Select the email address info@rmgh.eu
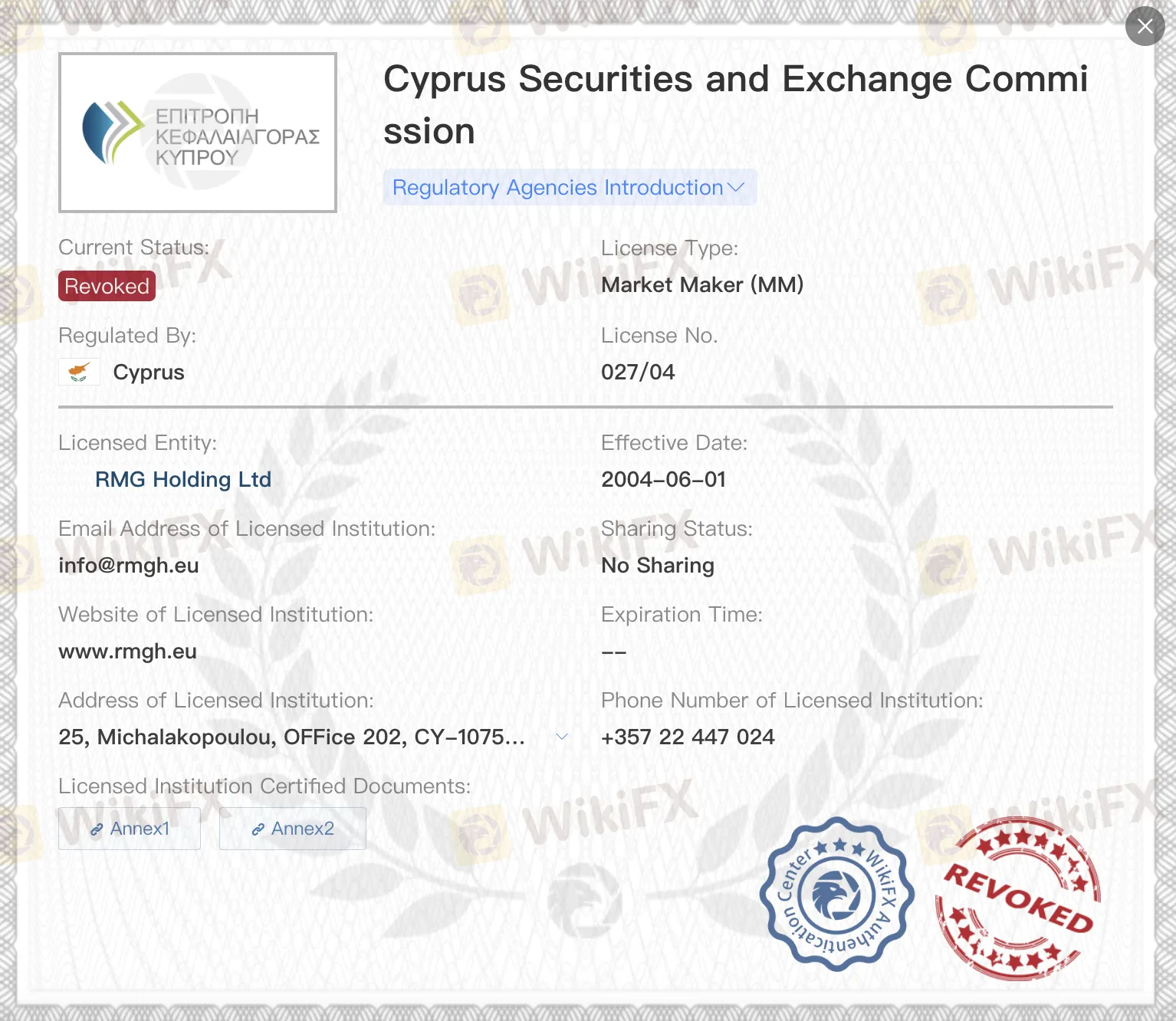The image size is (1176, 1021). (128, 566)
